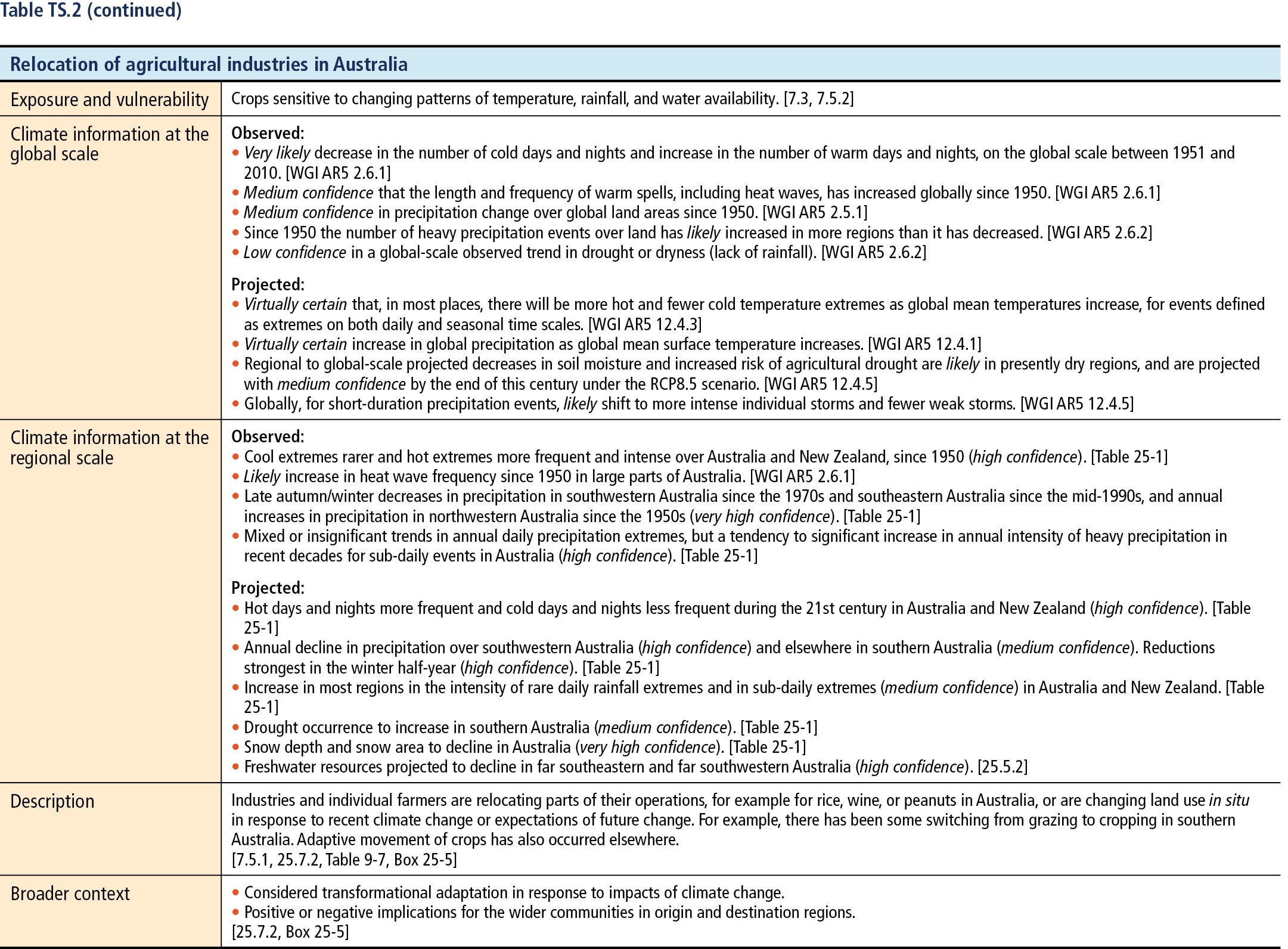
Task: Open the [7.5.1, 25.7.2, Table 9-7, Box 25-5] references
Action: pyautogui.click(x=344, y=860)
